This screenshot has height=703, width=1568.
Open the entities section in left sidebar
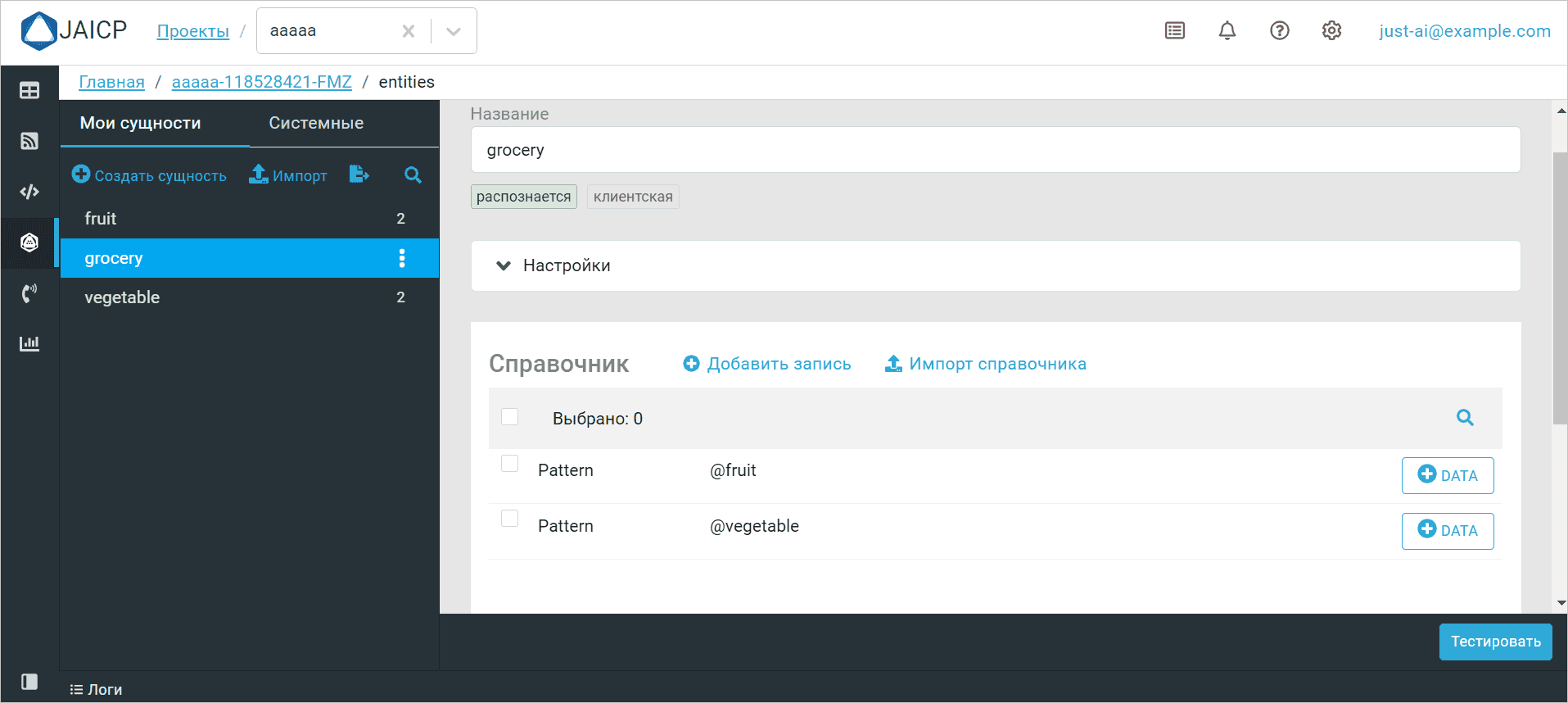pyautogui.click(x=29, y=243)
